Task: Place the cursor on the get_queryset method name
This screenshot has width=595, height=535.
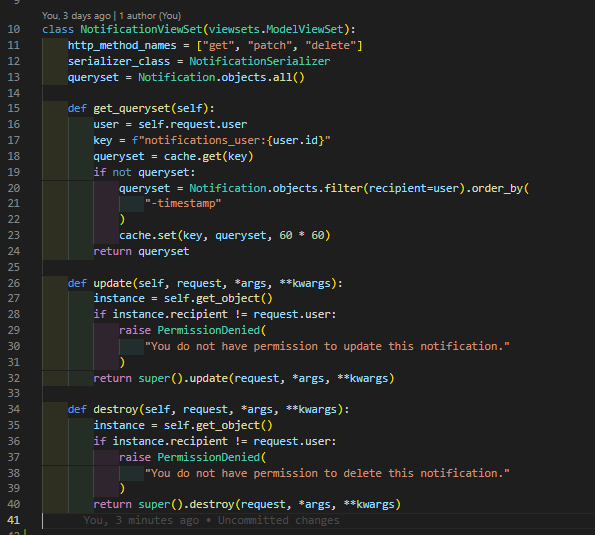Action: tap(132, 109)
